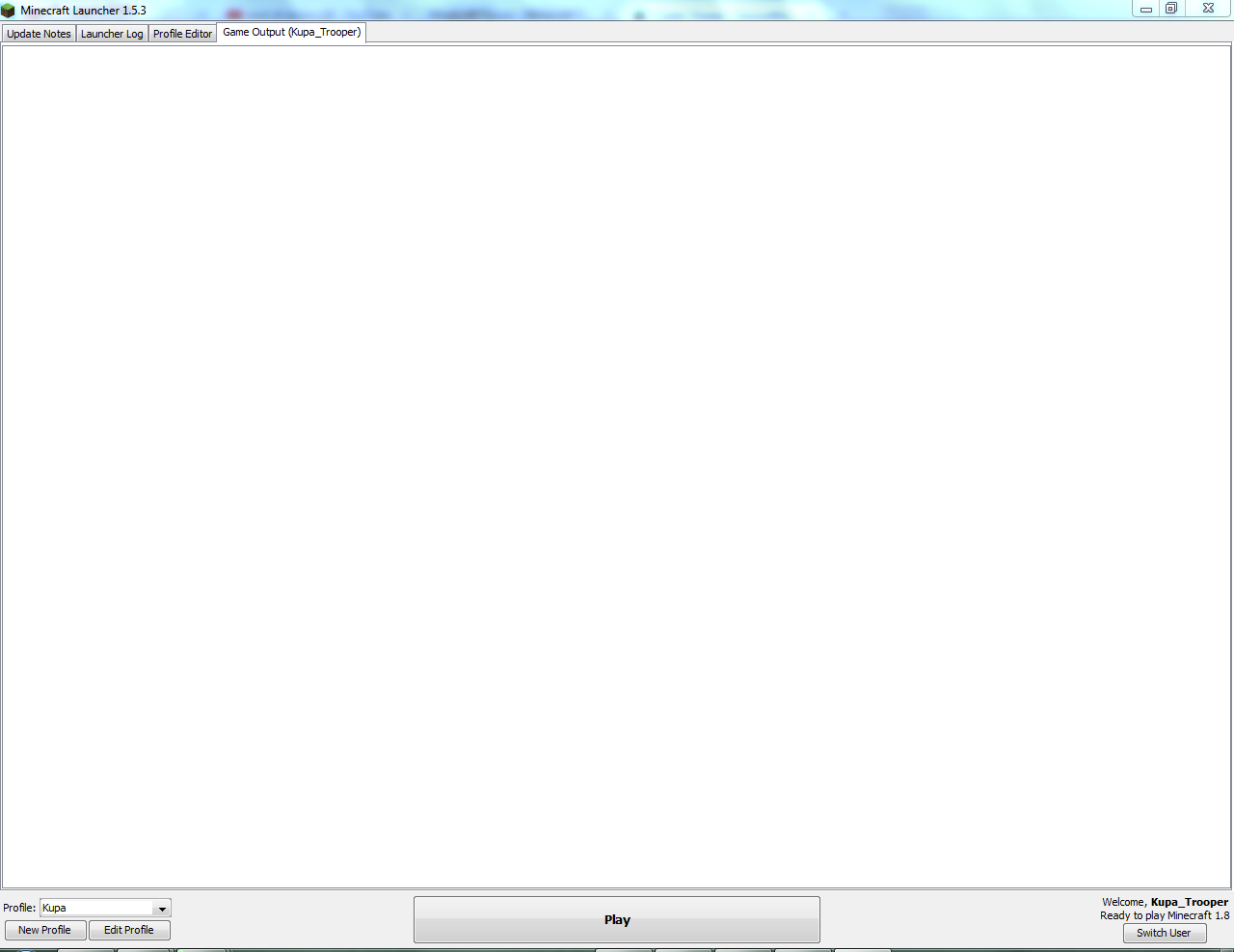Screen dimensions: 1234x952
Task: Switch to the Update Notes tab
Action: point(39,34)
